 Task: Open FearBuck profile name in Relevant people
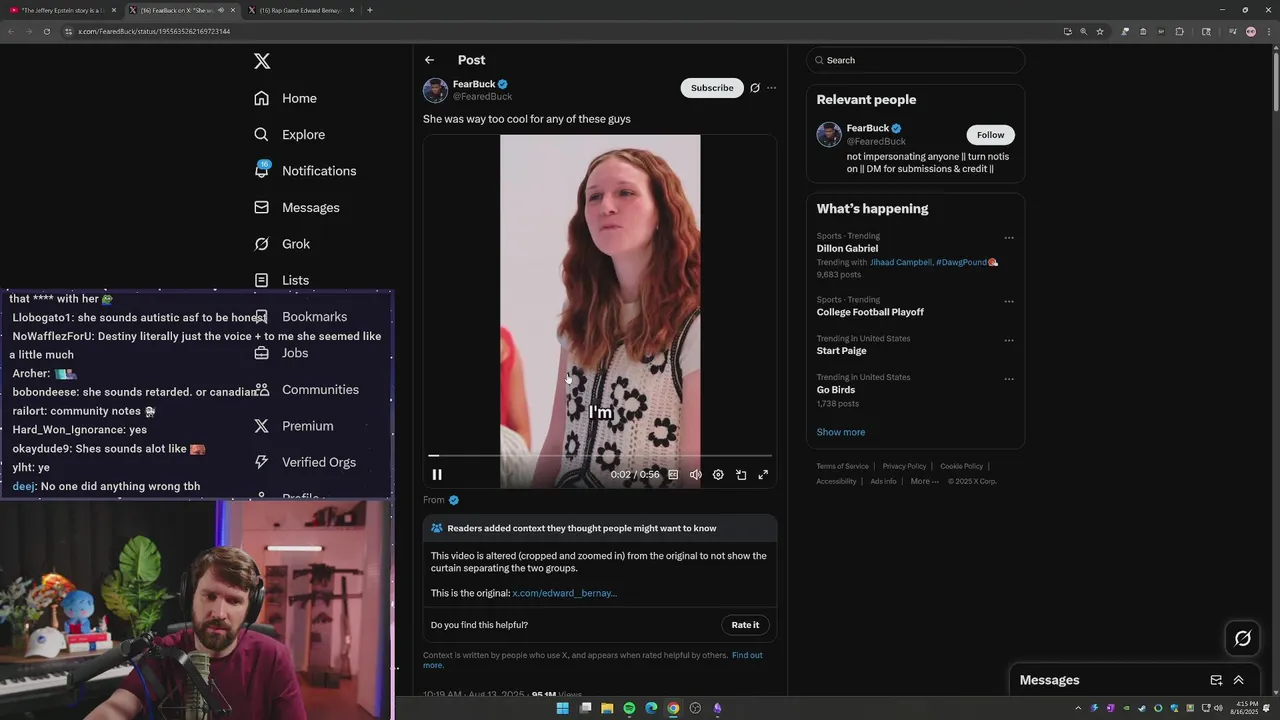(x=868, y=128)
